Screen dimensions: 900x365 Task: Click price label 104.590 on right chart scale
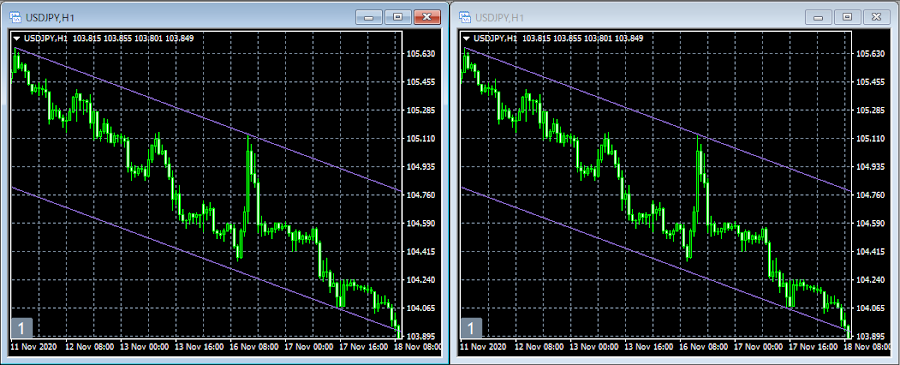(x=870, y=223)
